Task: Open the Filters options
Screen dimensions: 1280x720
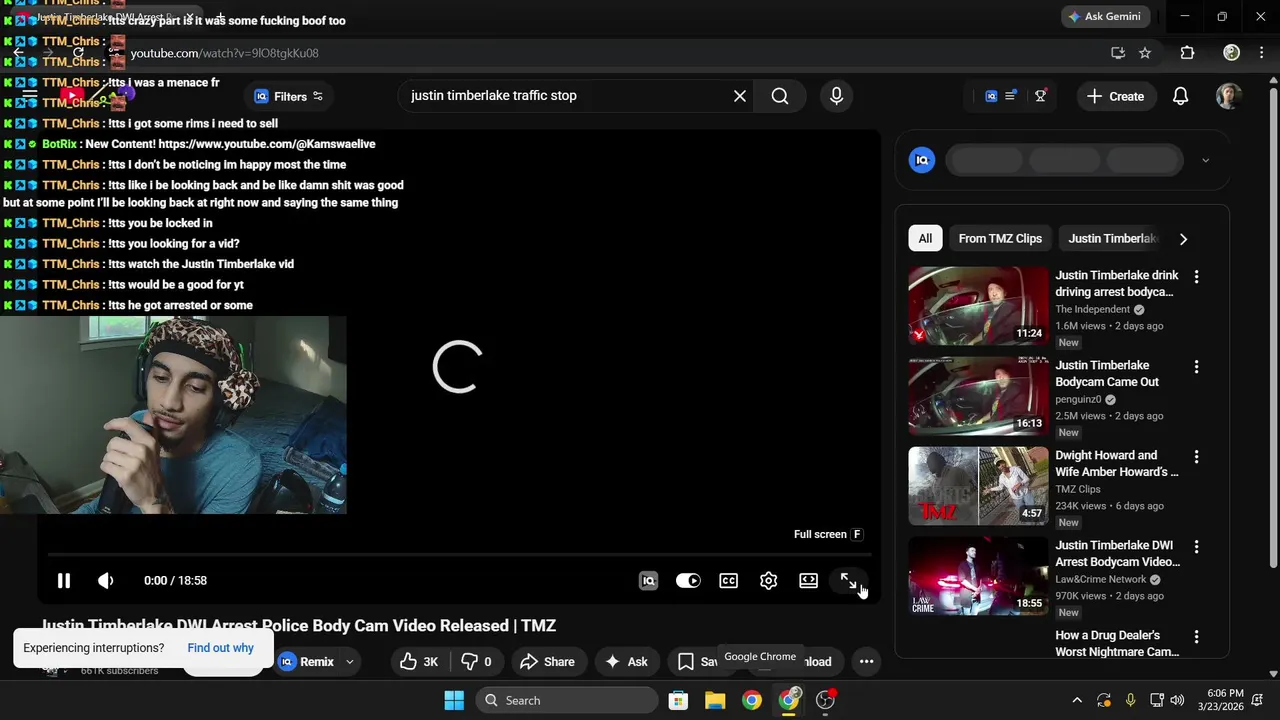Action: (x=289, y=96)
